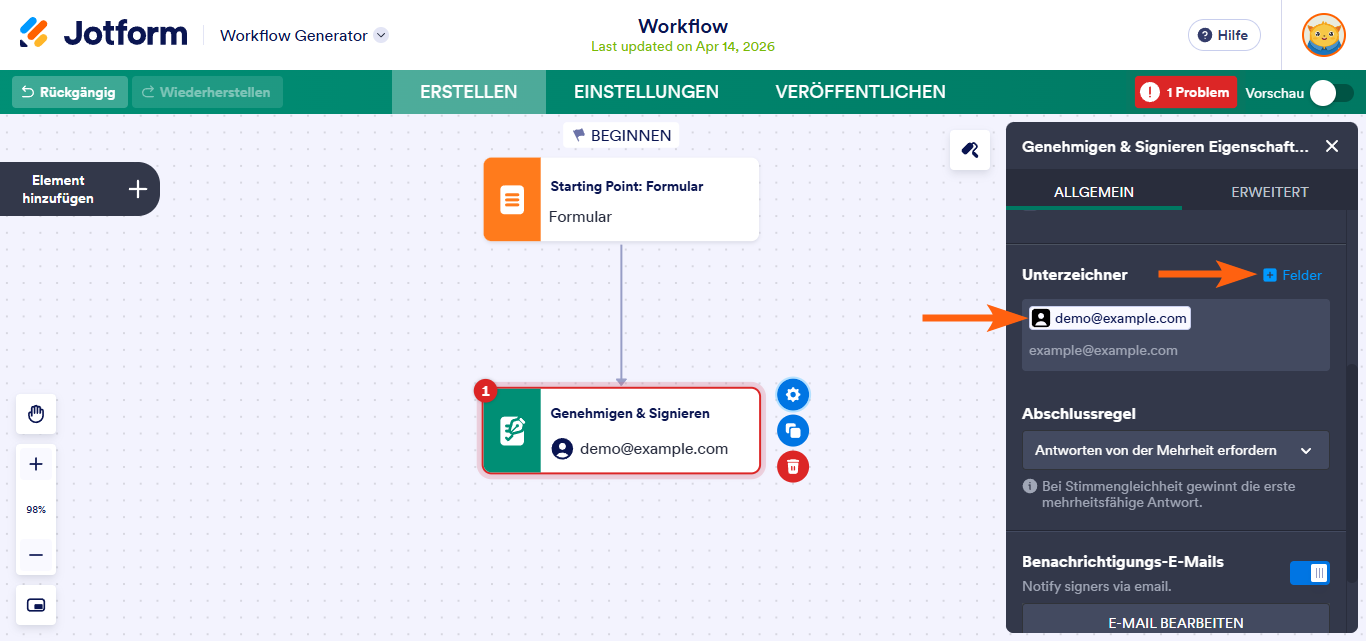Disable Benachrichtigungs-E-Mails notifications
Image resolution: width=1366 pixels, height=641 pixels.
pyautogui.click(x=1309, y=572)
